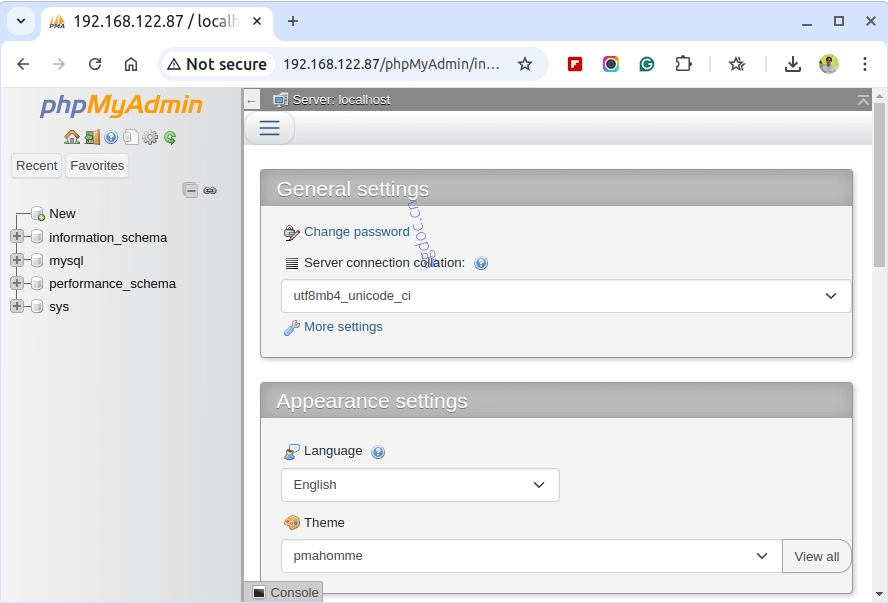Screen dimensions: 888x603
Task: Select the sys database
Action: pyautogui.click(x=59, y=307)
